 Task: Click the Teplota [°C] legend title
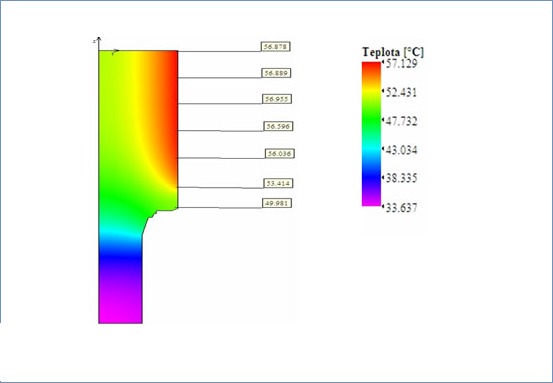click(393, 52)
